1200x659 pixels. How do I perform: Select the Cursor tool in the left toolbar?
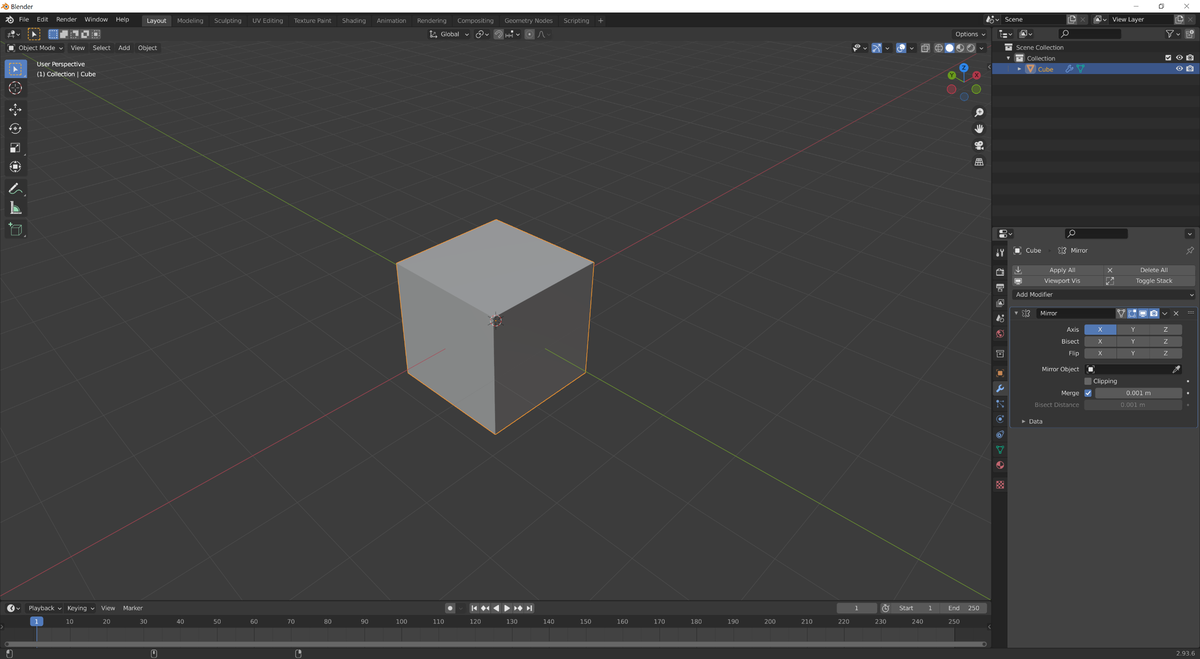[x=15, y=88]
